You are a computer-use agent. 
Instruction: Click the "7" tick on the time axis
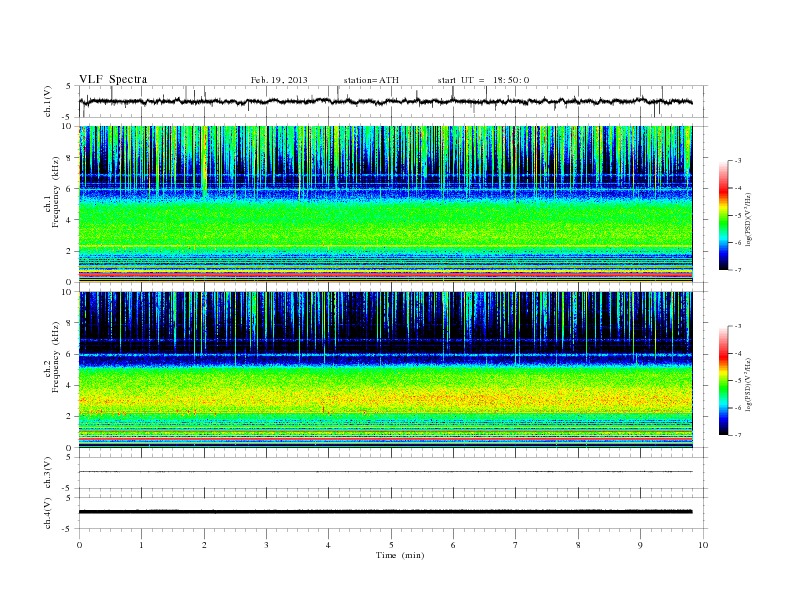click(x=516, y=545)
